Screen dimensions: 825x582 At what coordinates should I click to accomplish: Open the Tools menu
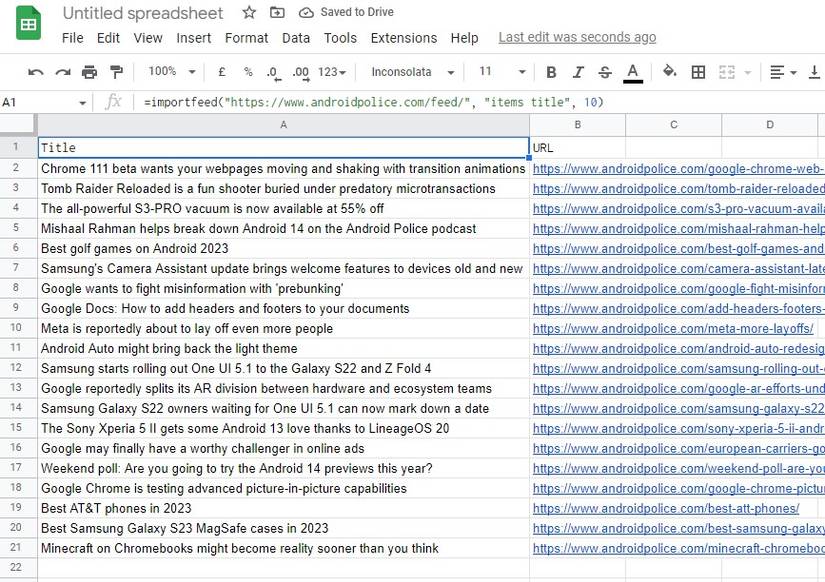340,38
